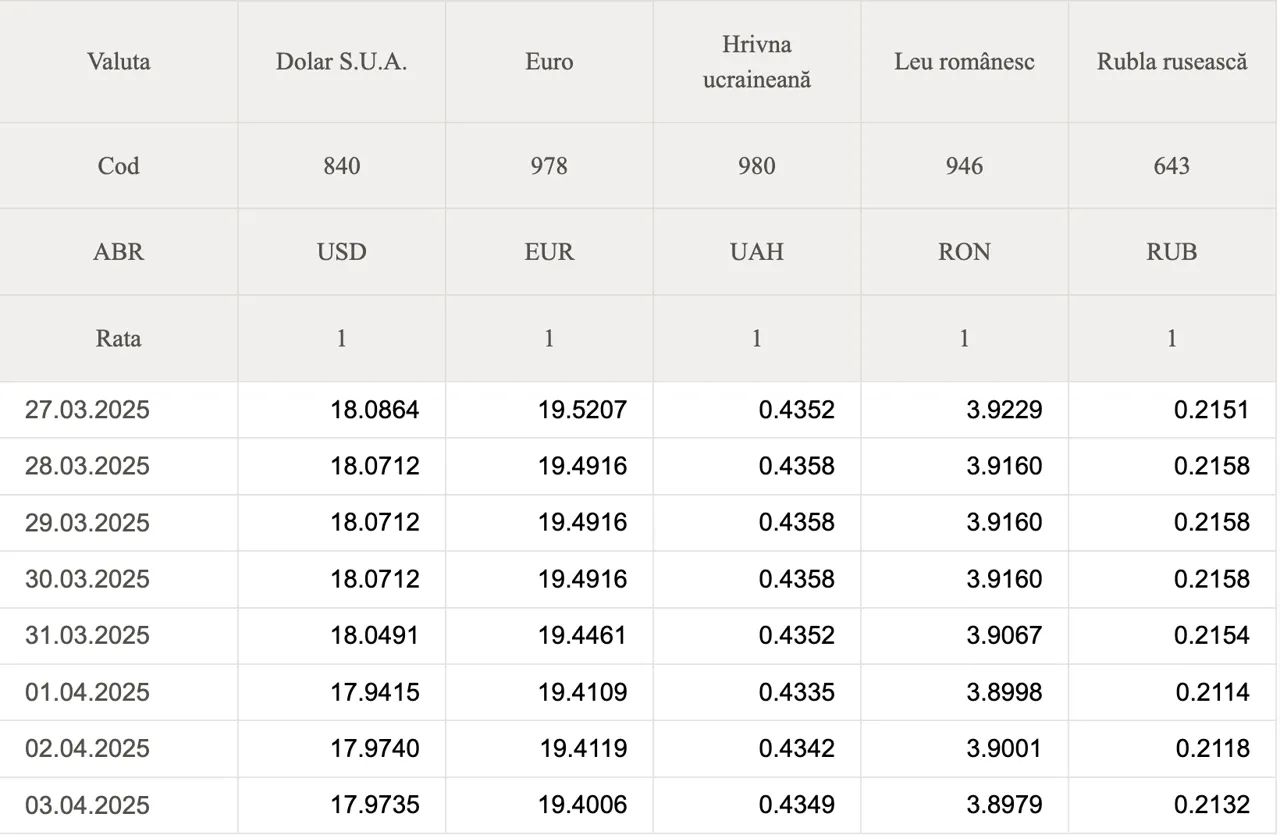1280x835 pixels.
Task: Click the RON rate 3.9067
Action: [x=1004, y=635]
